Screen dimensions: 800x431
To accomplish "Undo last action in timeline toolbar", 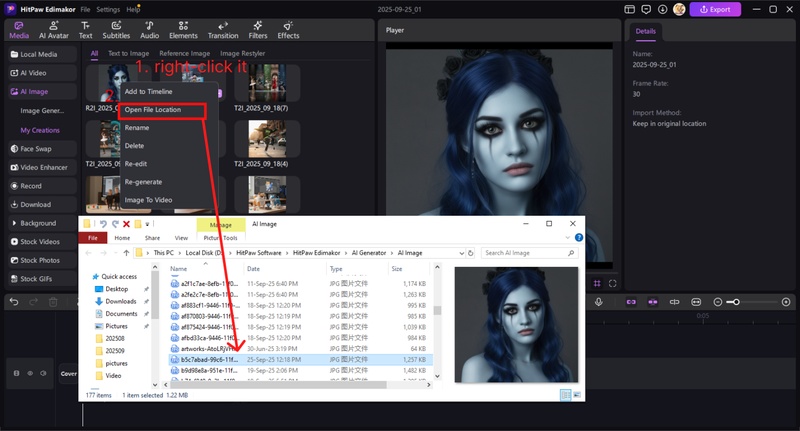I will [14, 302].
